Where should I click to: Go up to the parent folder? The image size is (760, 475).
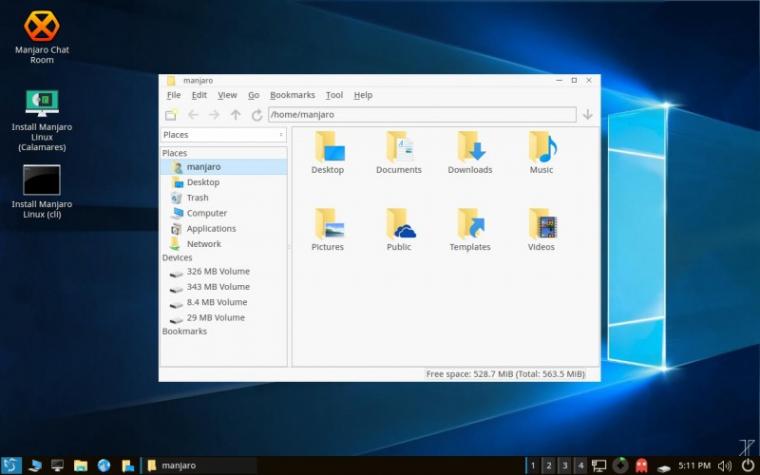point(236,115)
